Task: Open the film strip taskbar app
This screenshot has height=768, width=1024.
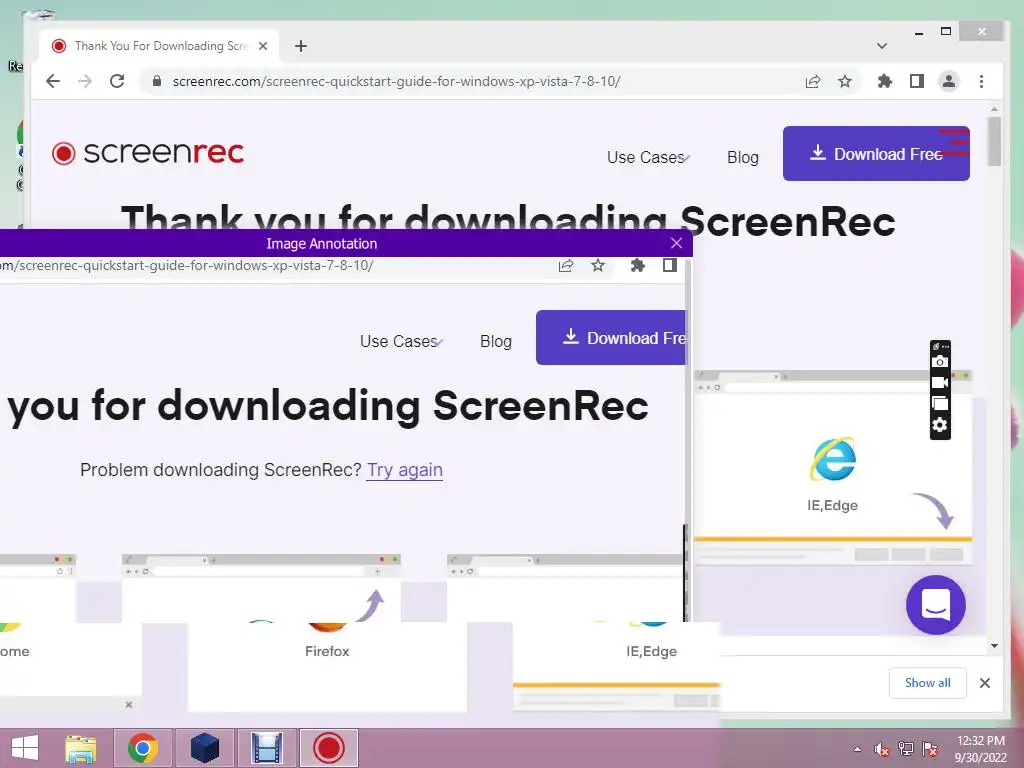Action: click(266, 748)
